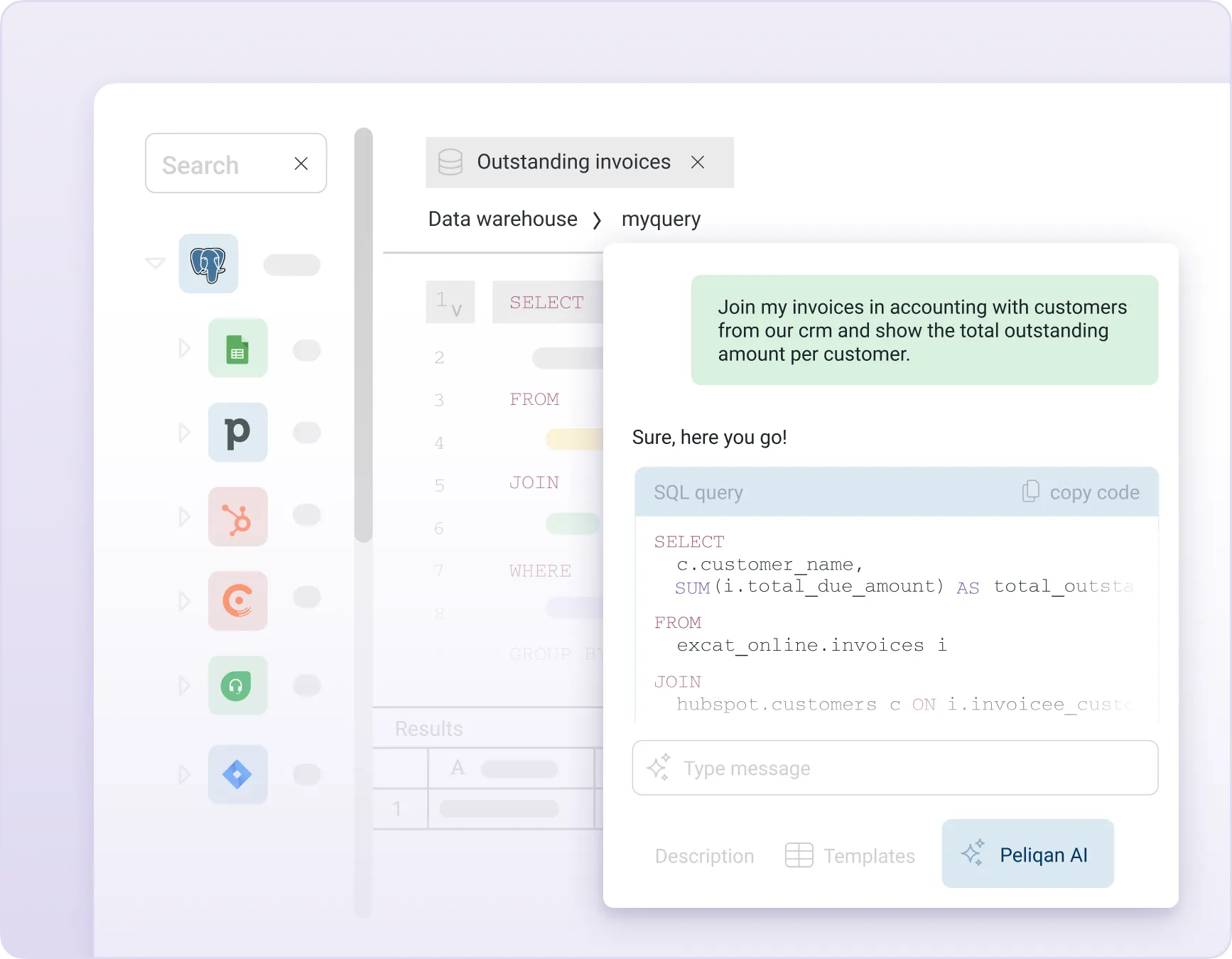This screenshot has height=959, width=1232.
Task: Open Data warehouse from the breadcrumb
Action: coord(502,219)
